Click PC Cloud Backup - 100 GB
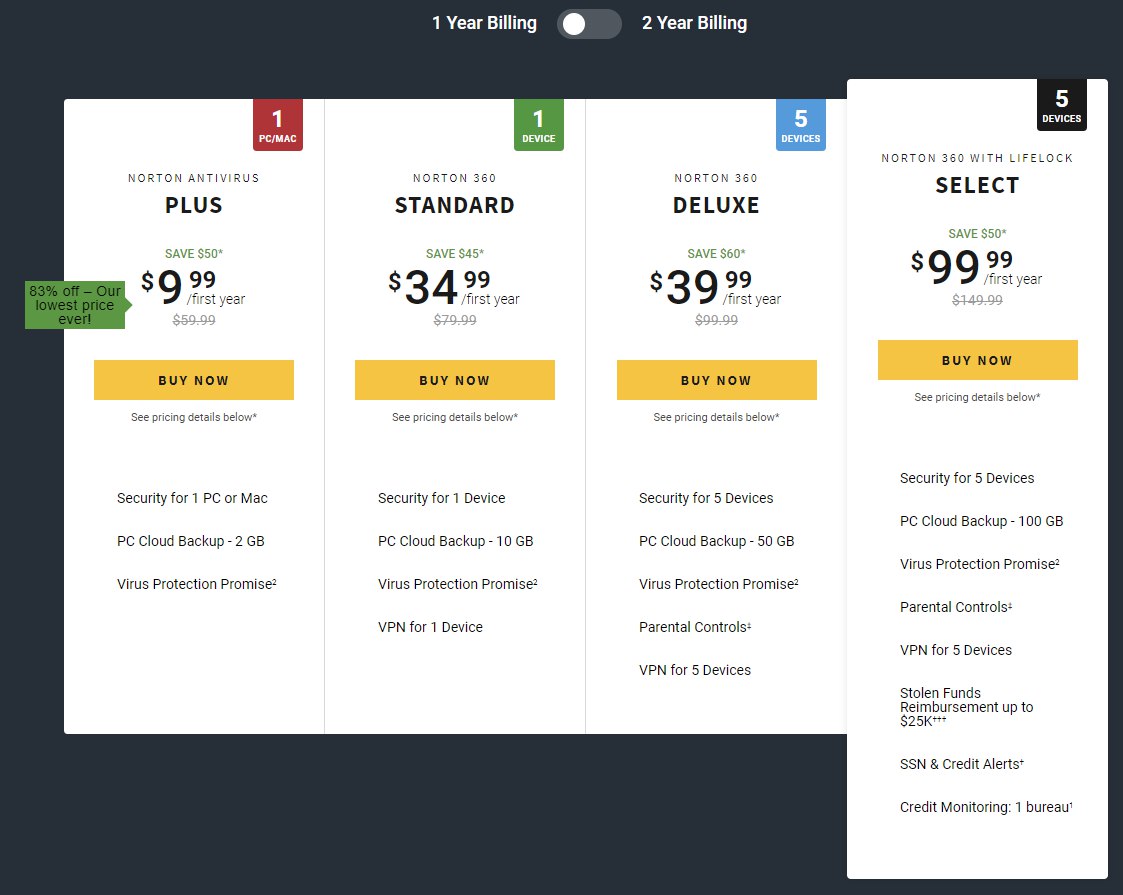The width and height of the screenshot is (1123, 895). pyautogui.click(x=981, y=521)
